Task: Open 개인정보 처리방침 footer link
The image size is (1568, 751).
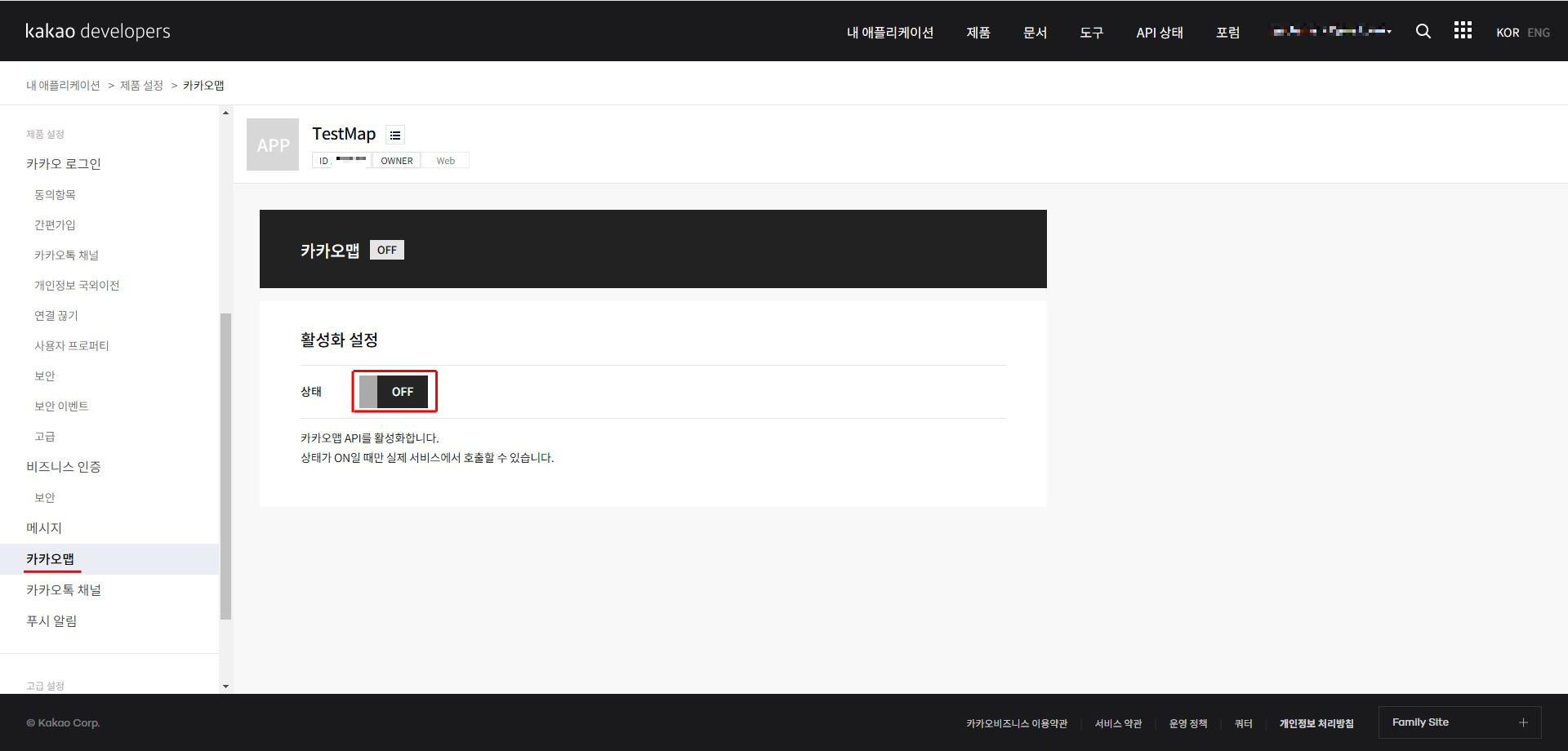Action: point(1316,723)
